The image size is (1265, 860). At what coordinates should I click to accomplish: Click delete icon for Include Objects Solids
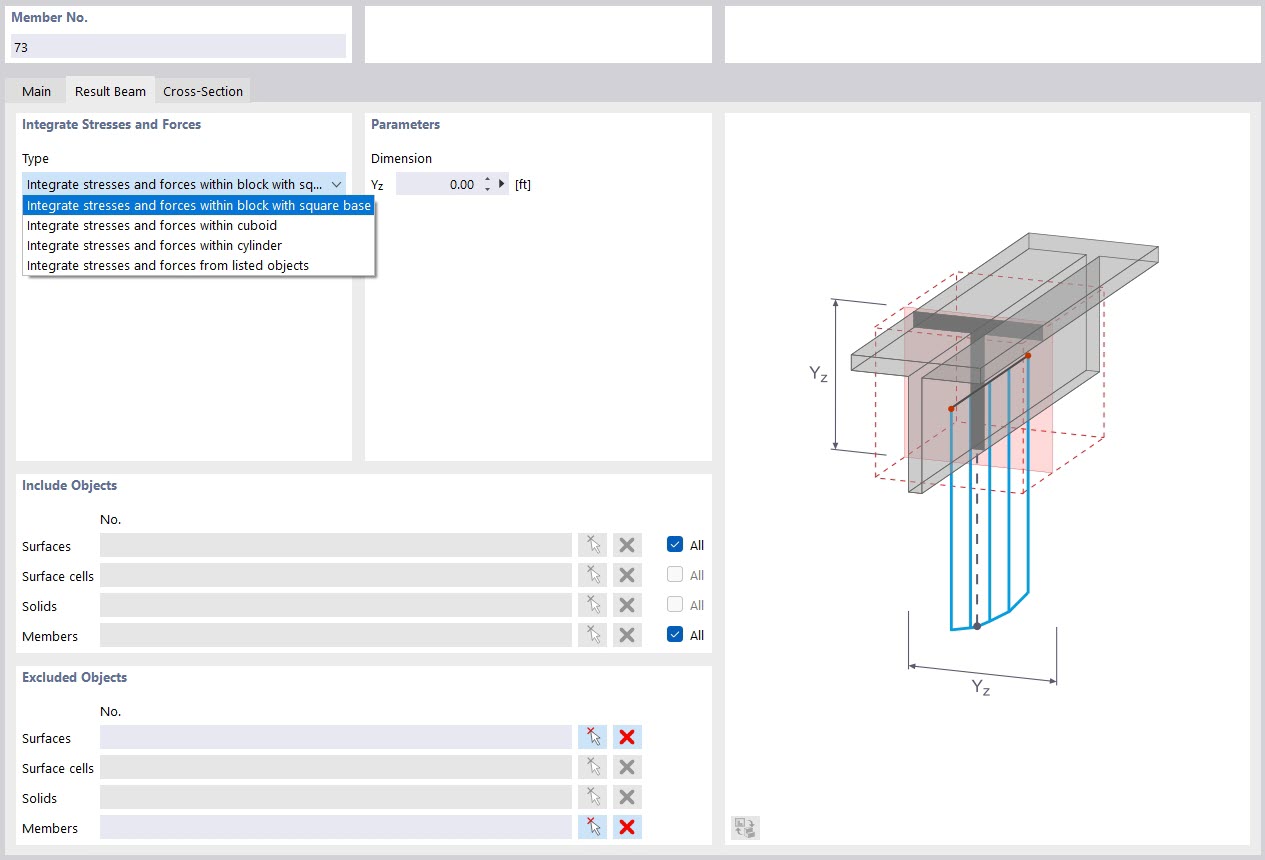[627, 606]
